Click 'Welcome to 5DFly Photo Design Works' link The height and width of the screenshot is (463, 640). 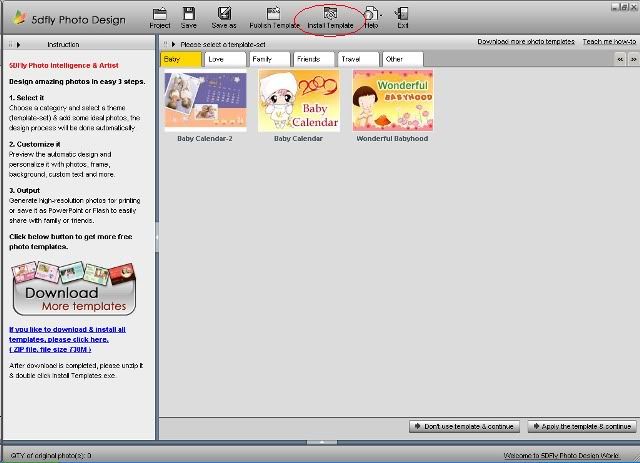pos(561,456)
